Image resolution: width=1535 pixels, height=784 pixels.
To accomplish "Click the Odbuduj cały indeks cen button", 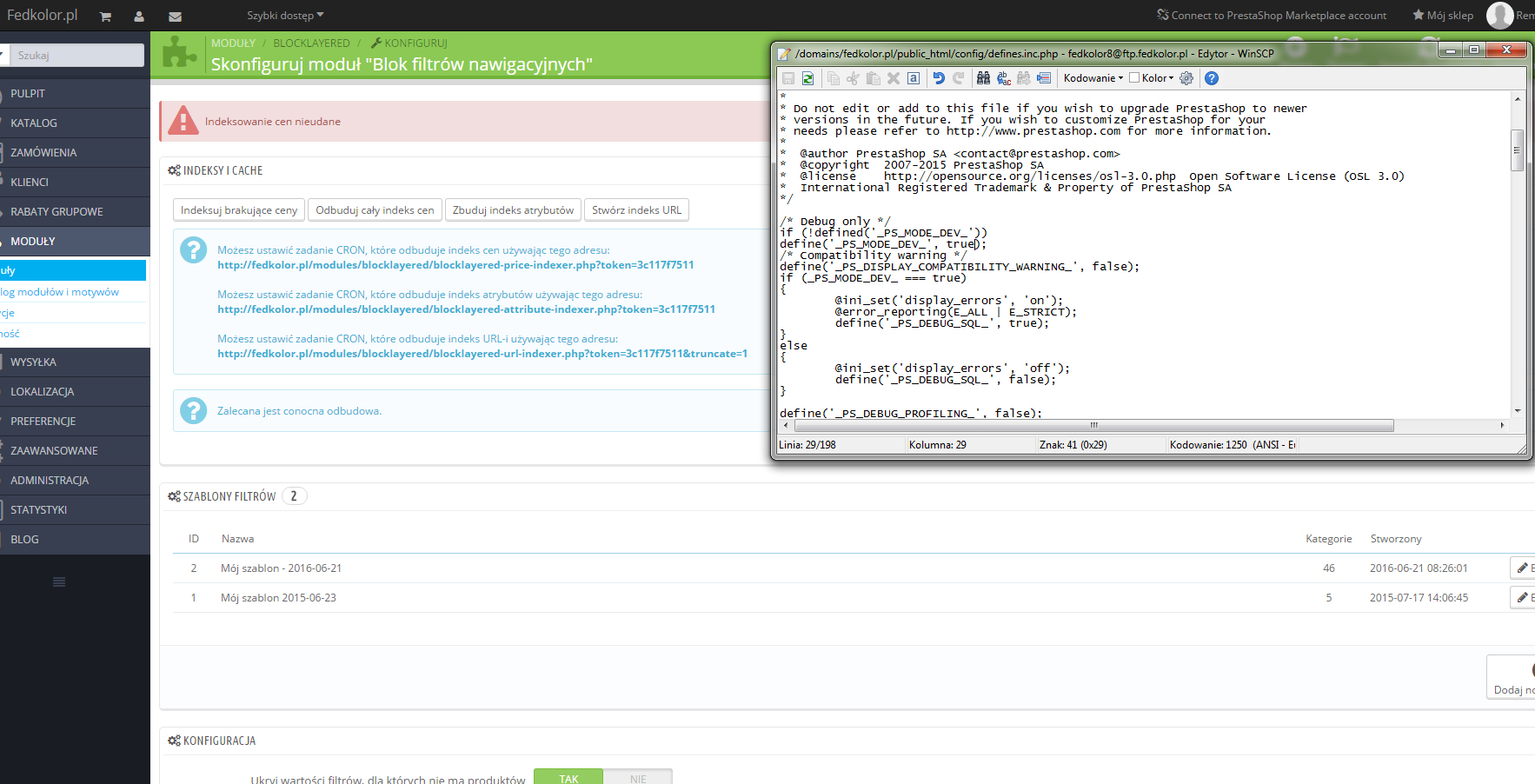I will [375, 210].
